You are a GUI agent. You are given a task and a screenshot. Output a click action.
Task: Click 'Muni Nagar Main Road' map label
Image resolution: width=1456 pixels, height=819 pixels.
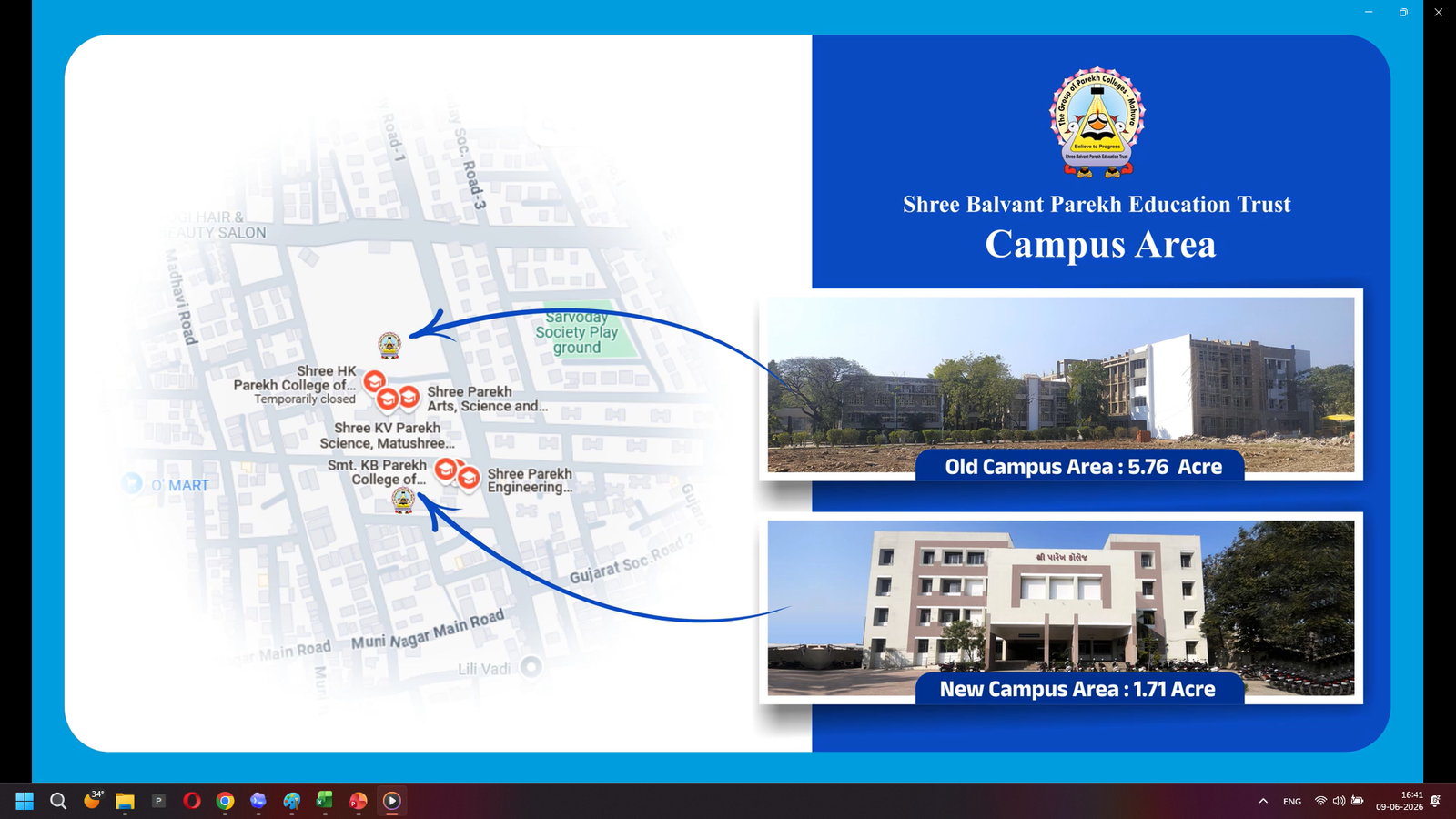[x=428, y=630]
